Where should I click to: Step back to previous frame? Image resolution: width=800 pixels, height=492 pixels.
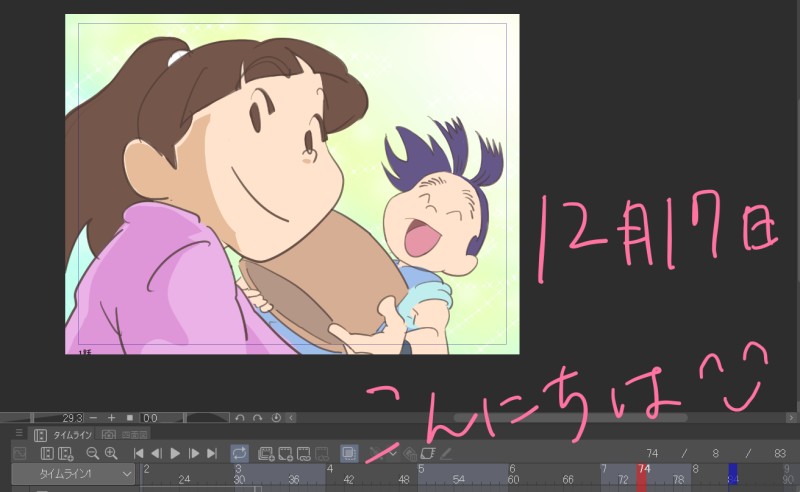coord(157,453)
